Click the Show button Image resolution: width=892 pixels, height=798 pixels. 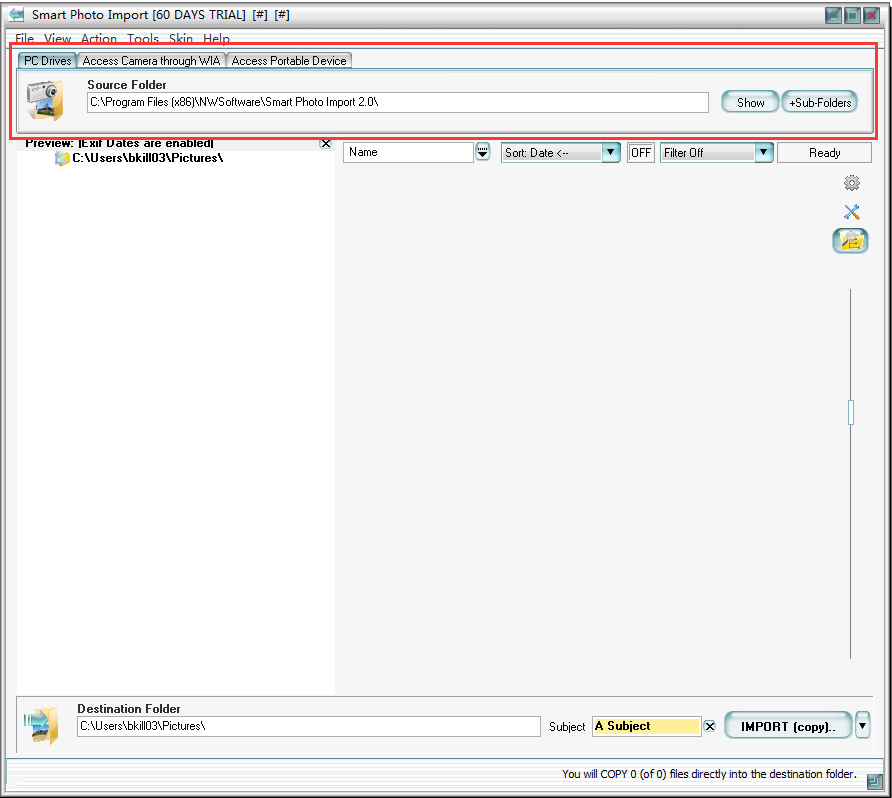pyautogui.click(x=750, y=102)
